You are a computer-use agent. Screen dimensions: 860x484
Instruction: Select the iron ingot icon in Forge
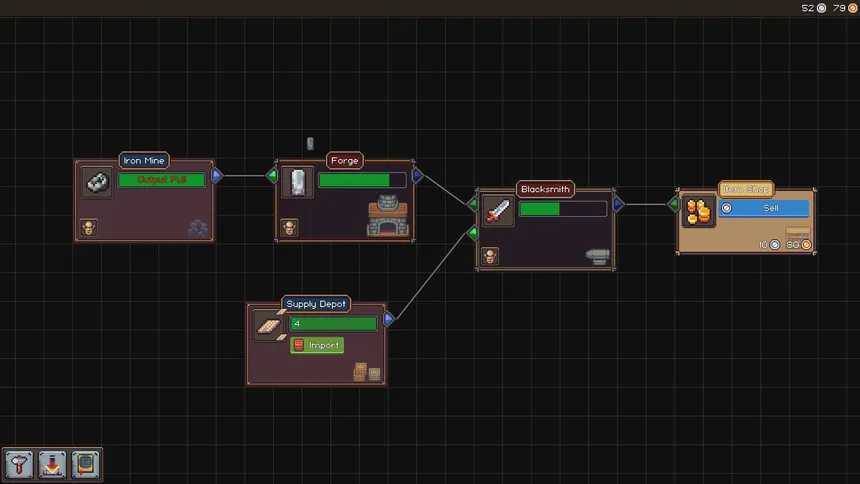[298, 182]
